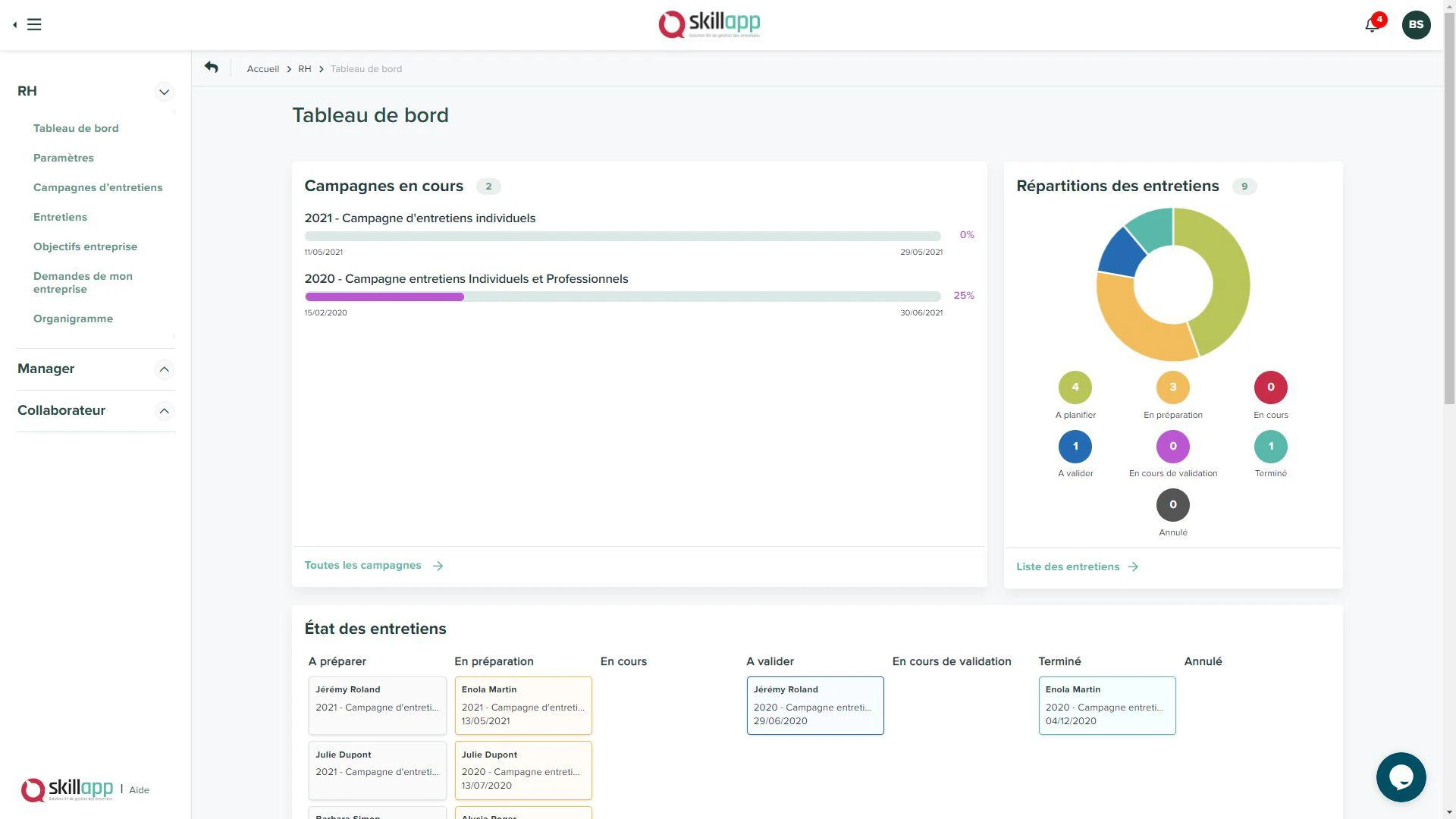1456x819 pixels.
Task: Click the Aide link in footer
Action: 139,790
